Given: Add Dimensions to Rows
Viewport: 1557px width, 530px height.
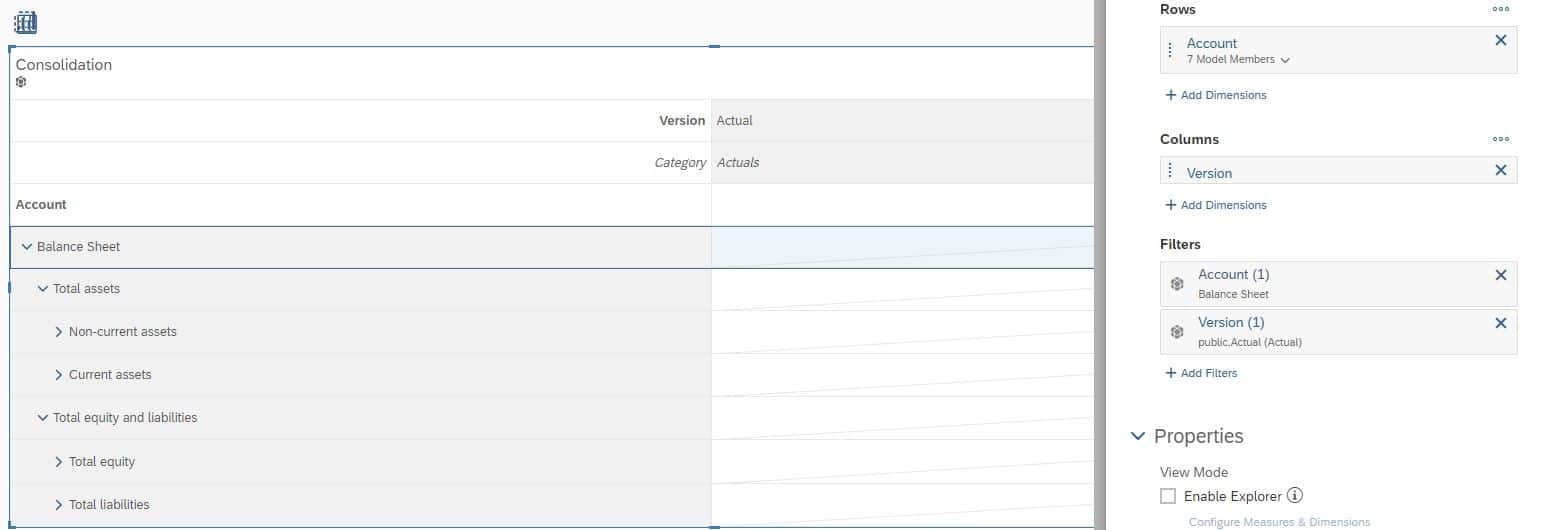Looking at the screenshot, I should coord(1216,95).
